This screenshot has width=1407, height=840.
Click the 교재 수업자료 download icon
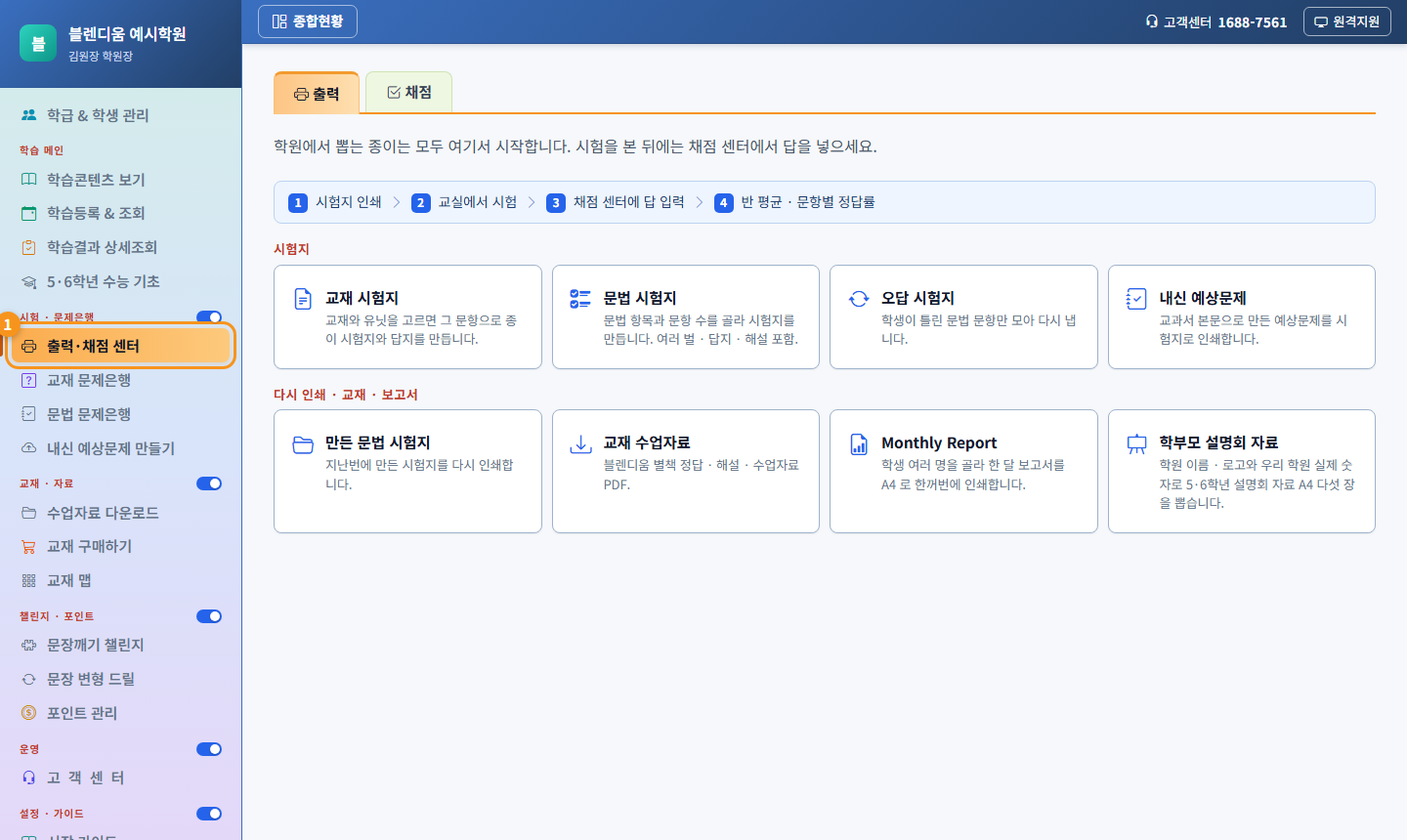pyautogui.click(x=580, y=444)
